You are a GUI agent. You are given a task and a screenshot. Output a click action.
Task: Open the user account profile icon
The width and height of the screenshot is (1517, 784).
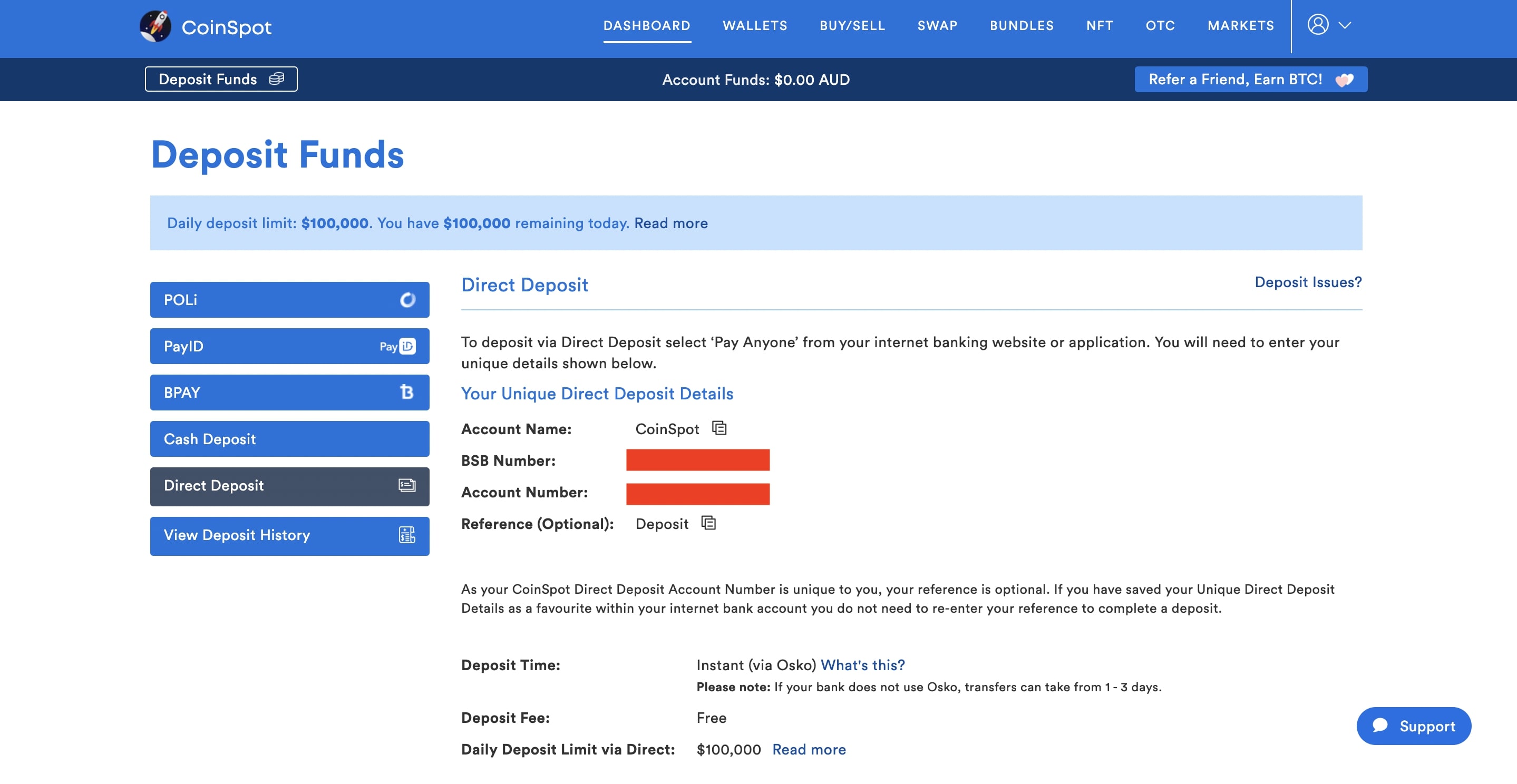coord(1318,25)
